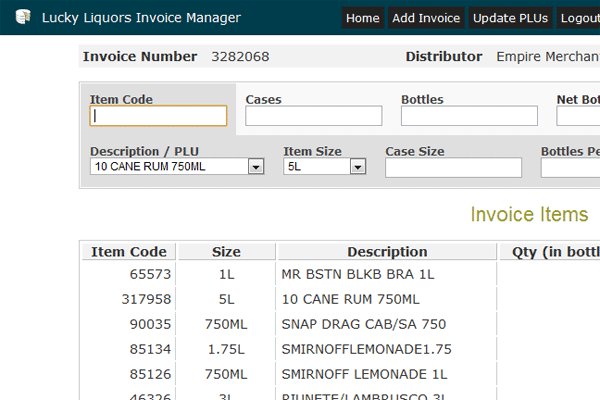Click the Bottles Per input field
The image size is (600, 400).
pyautogui.click(x=571, y=168)
